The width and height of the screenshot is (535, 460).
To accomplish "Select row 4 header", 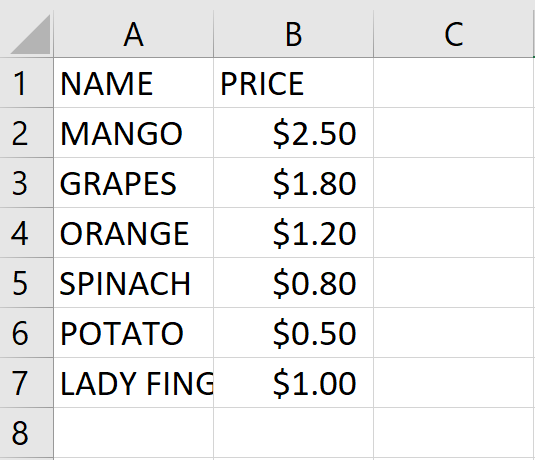I will click(27, 233).
